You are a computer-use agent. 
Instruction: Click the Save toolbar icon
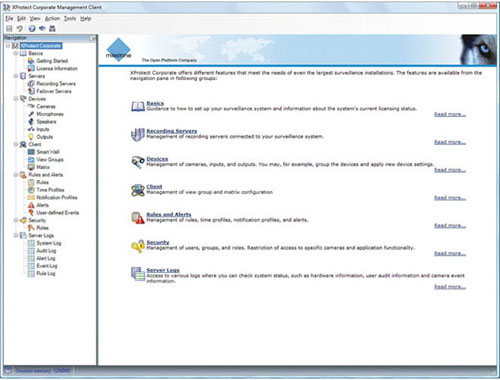[9, 29]
